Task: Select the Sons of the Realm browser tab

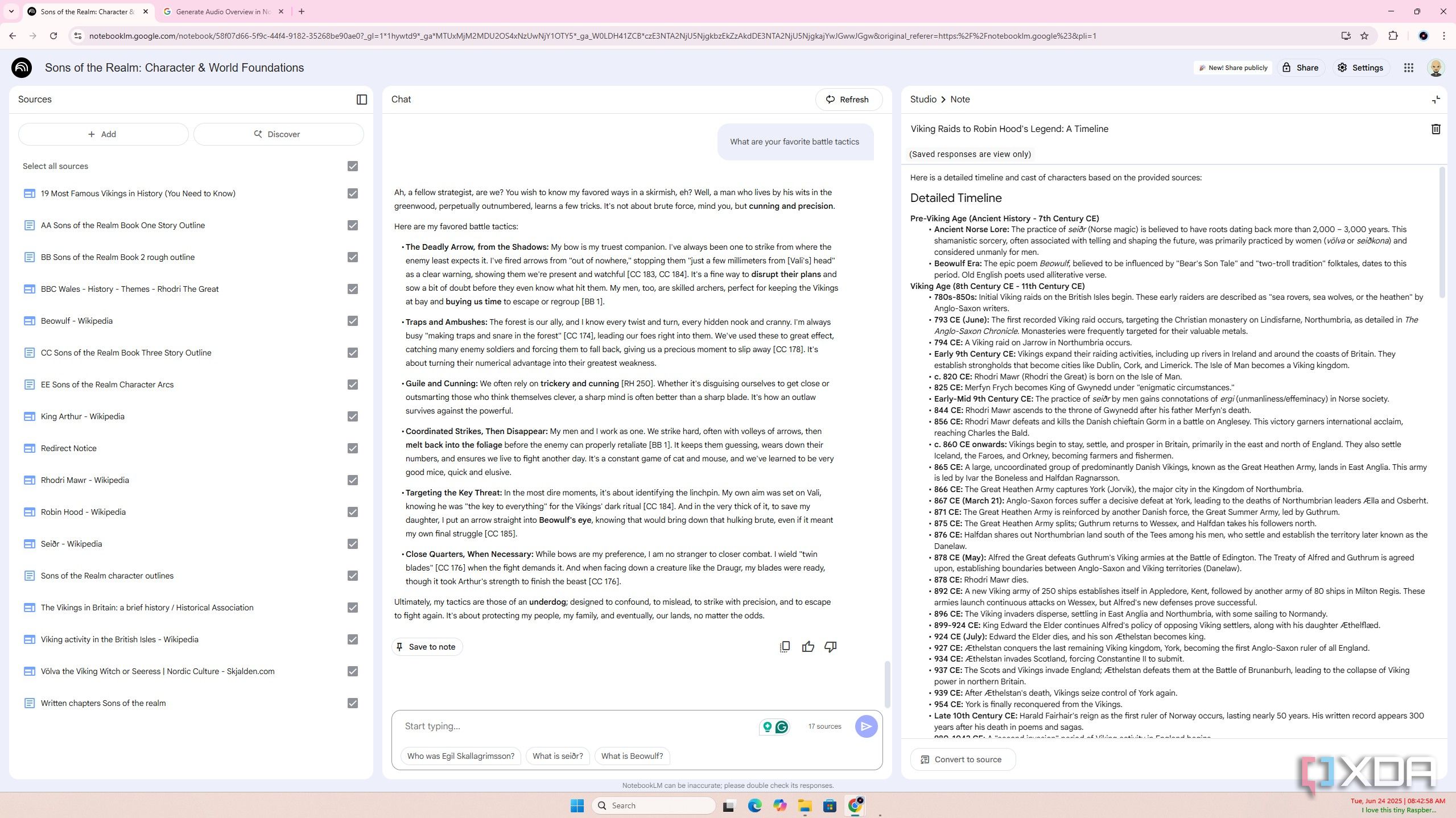Action: tap(88, 11)
